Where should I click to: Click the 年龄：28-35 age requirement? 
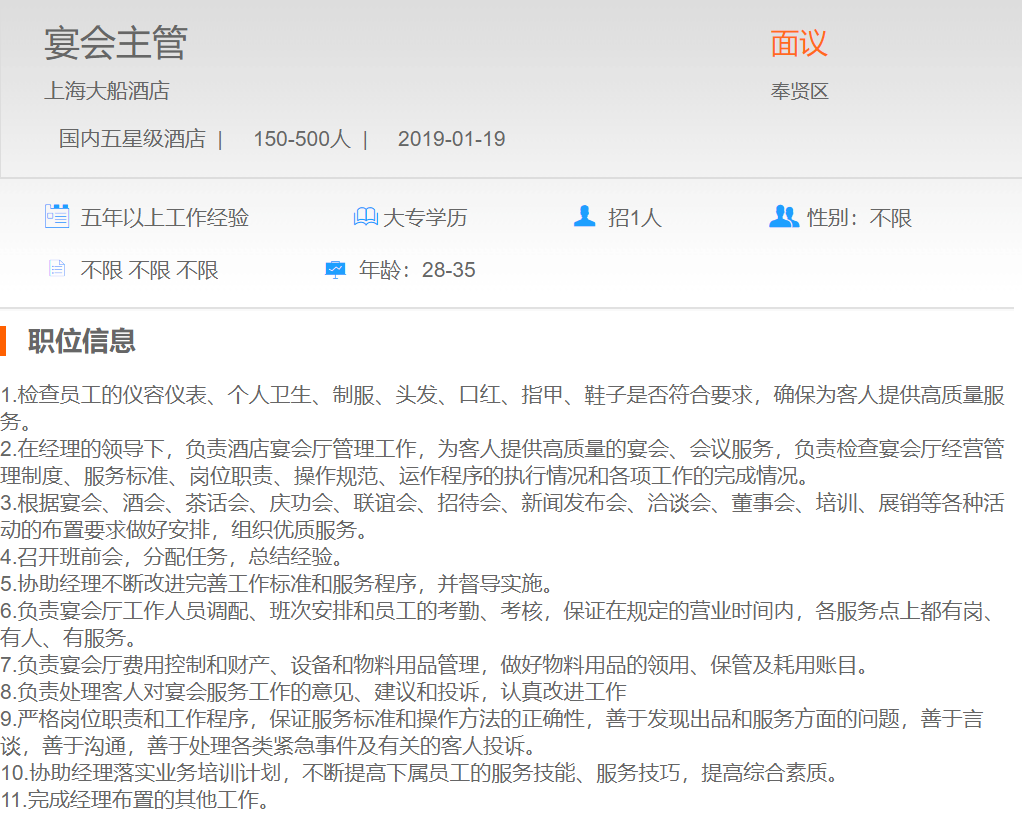coord(417,270)
